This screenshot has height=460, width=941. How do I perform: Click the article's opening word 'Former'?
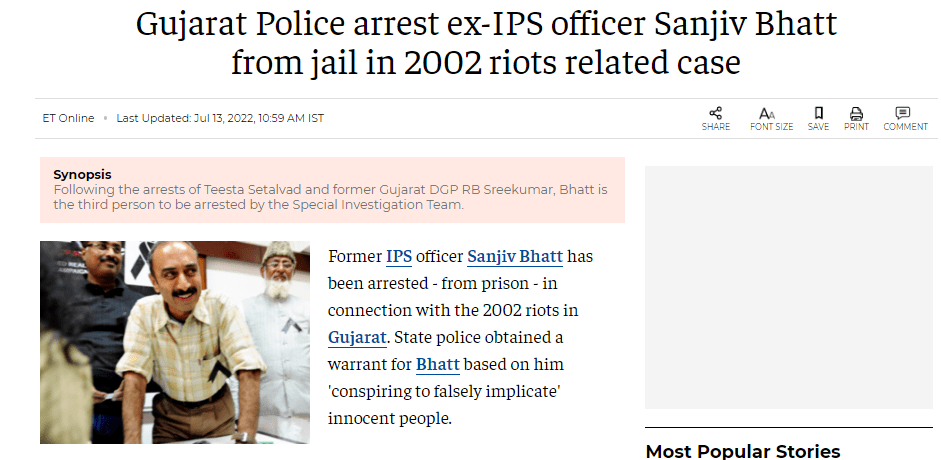(354, 257)
